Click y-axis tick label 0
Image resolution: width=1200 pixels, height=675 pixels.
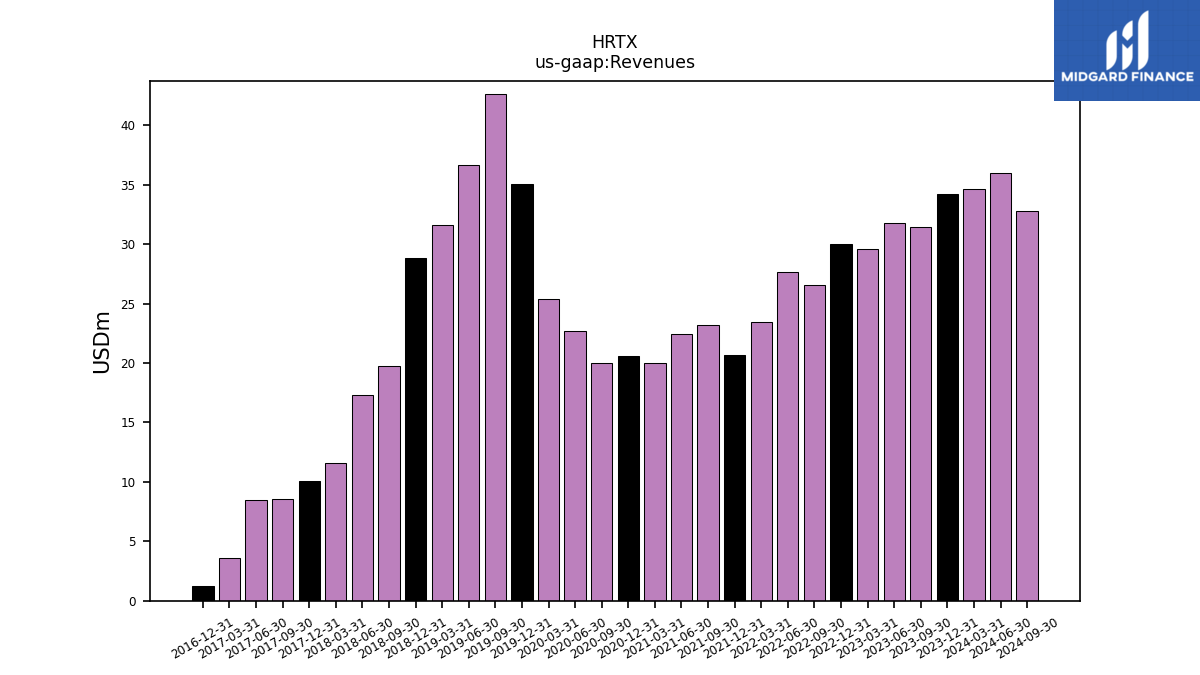[133, 602]
